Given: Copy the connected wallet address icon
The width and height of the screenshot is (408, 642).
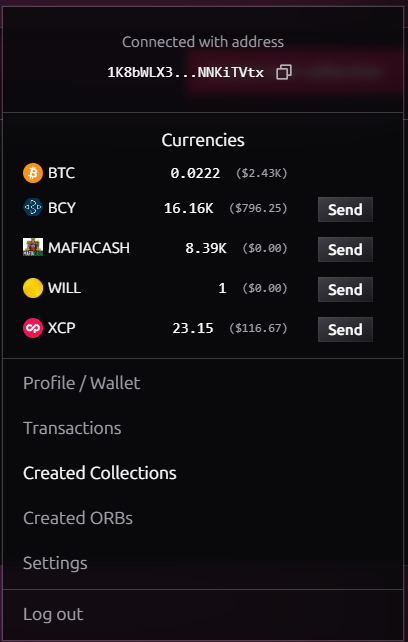Looking at the screenshot, I should pos(284,72).
